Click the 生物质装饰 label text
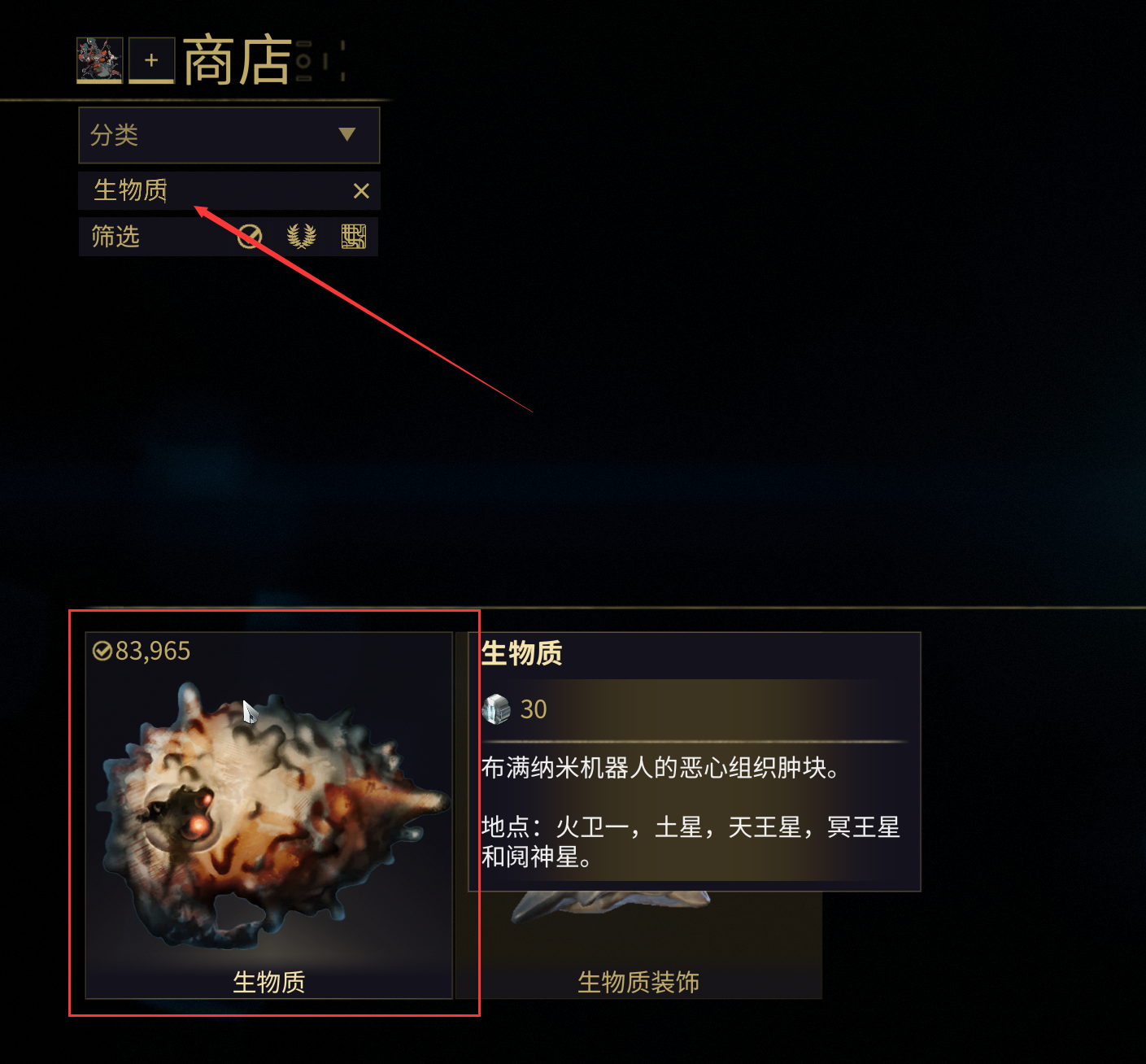The image size is (1146, 1064). [638, 982]
